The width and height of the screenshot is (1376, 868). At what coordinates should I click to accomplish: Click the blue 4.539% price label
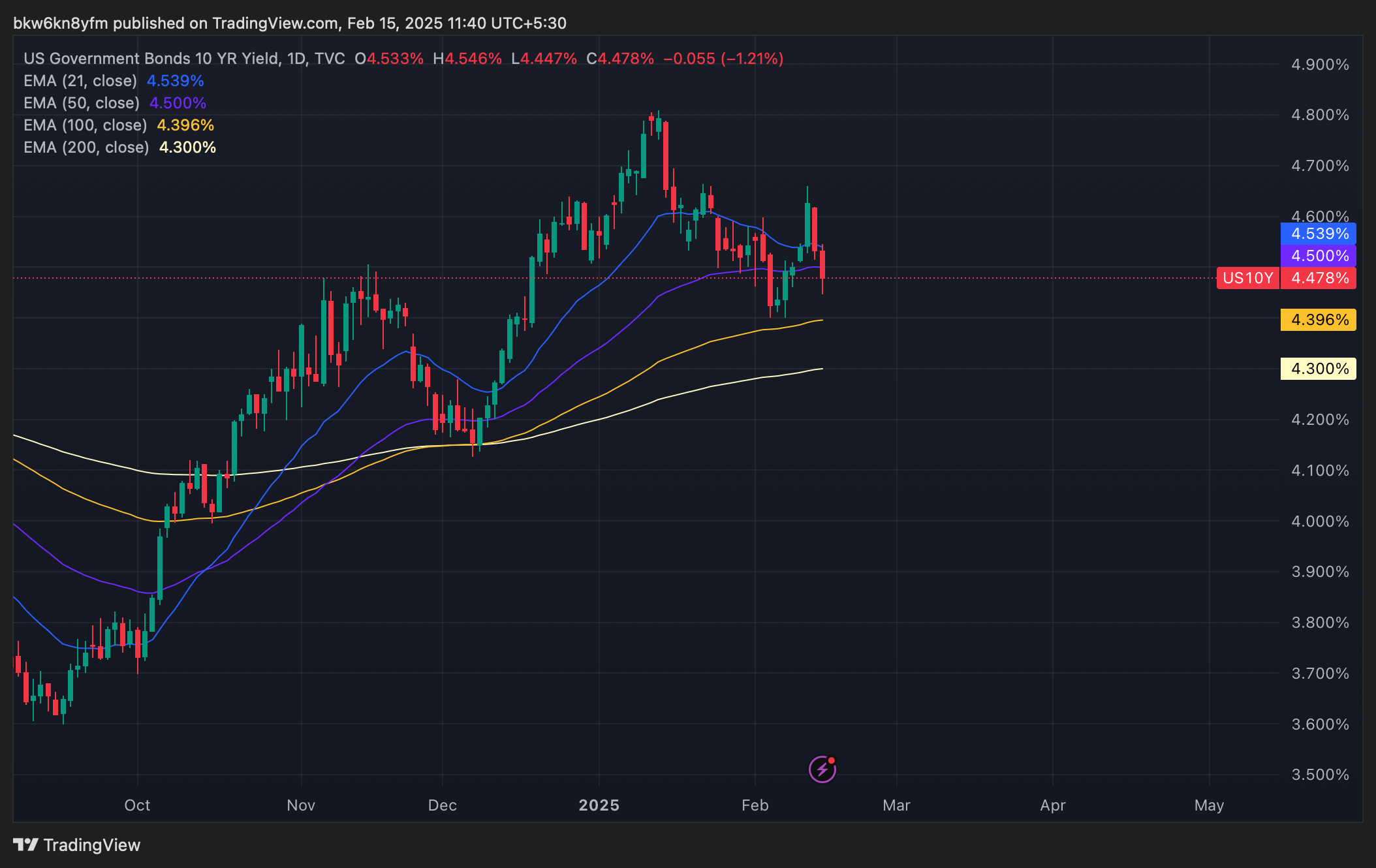coord(1319,234)
